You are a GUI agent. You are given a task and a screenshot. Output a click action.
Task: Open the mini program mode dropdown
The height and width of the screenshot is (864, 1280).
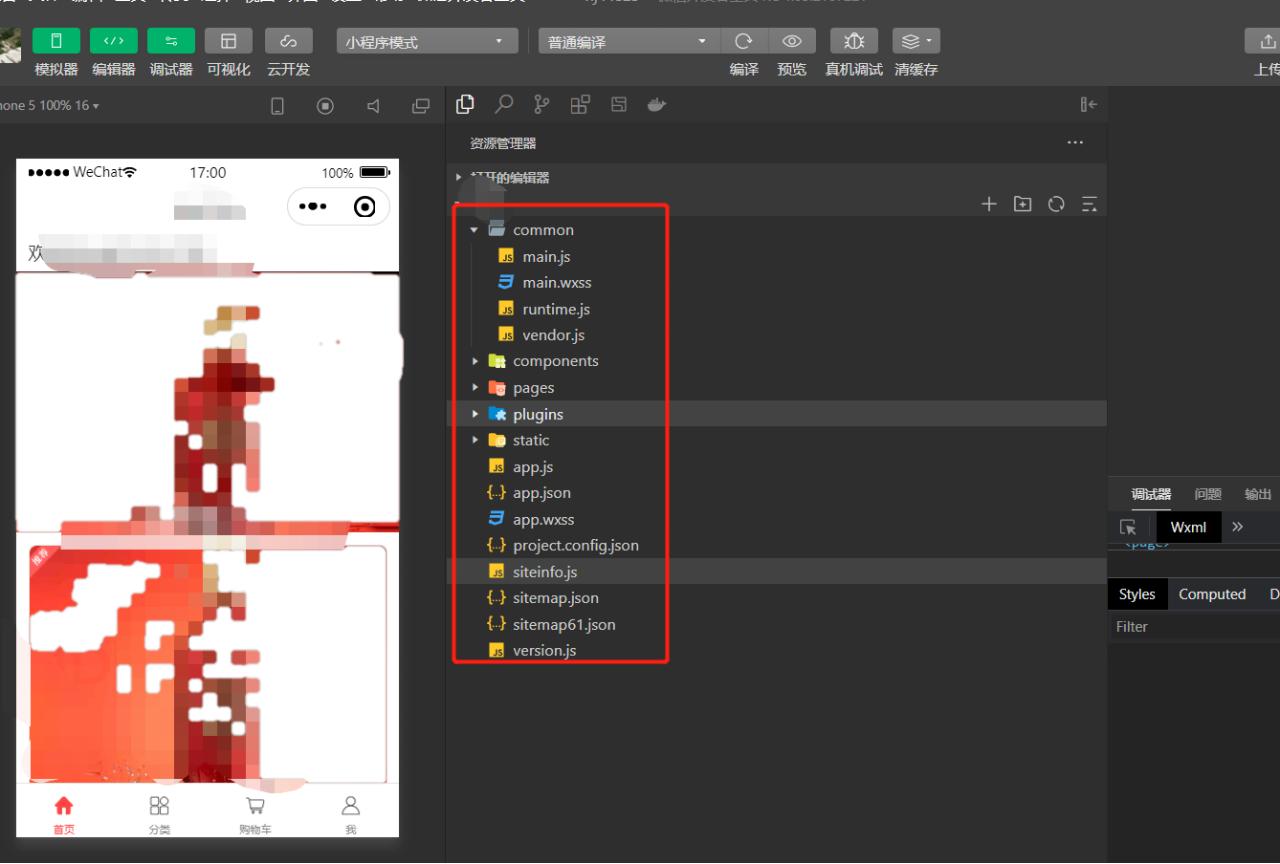[424, 42]
